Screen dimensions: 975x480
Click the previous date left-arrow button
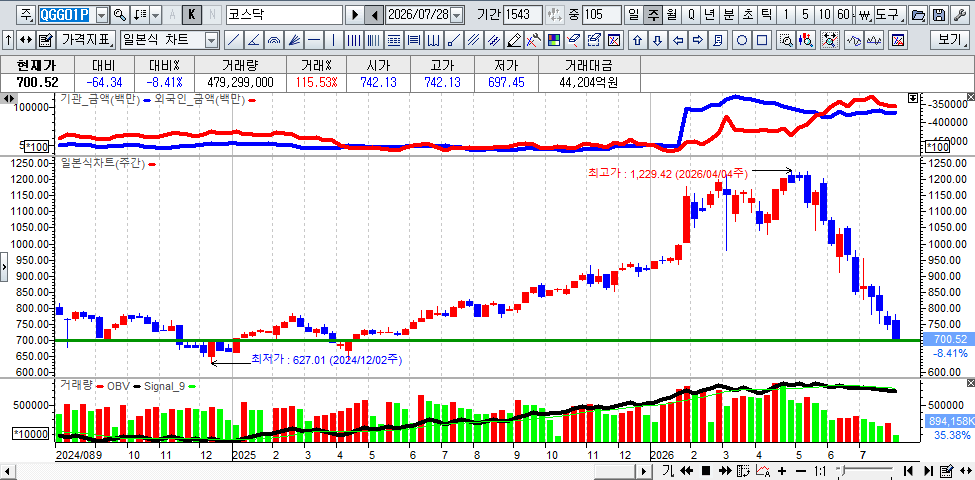point(374,14)
